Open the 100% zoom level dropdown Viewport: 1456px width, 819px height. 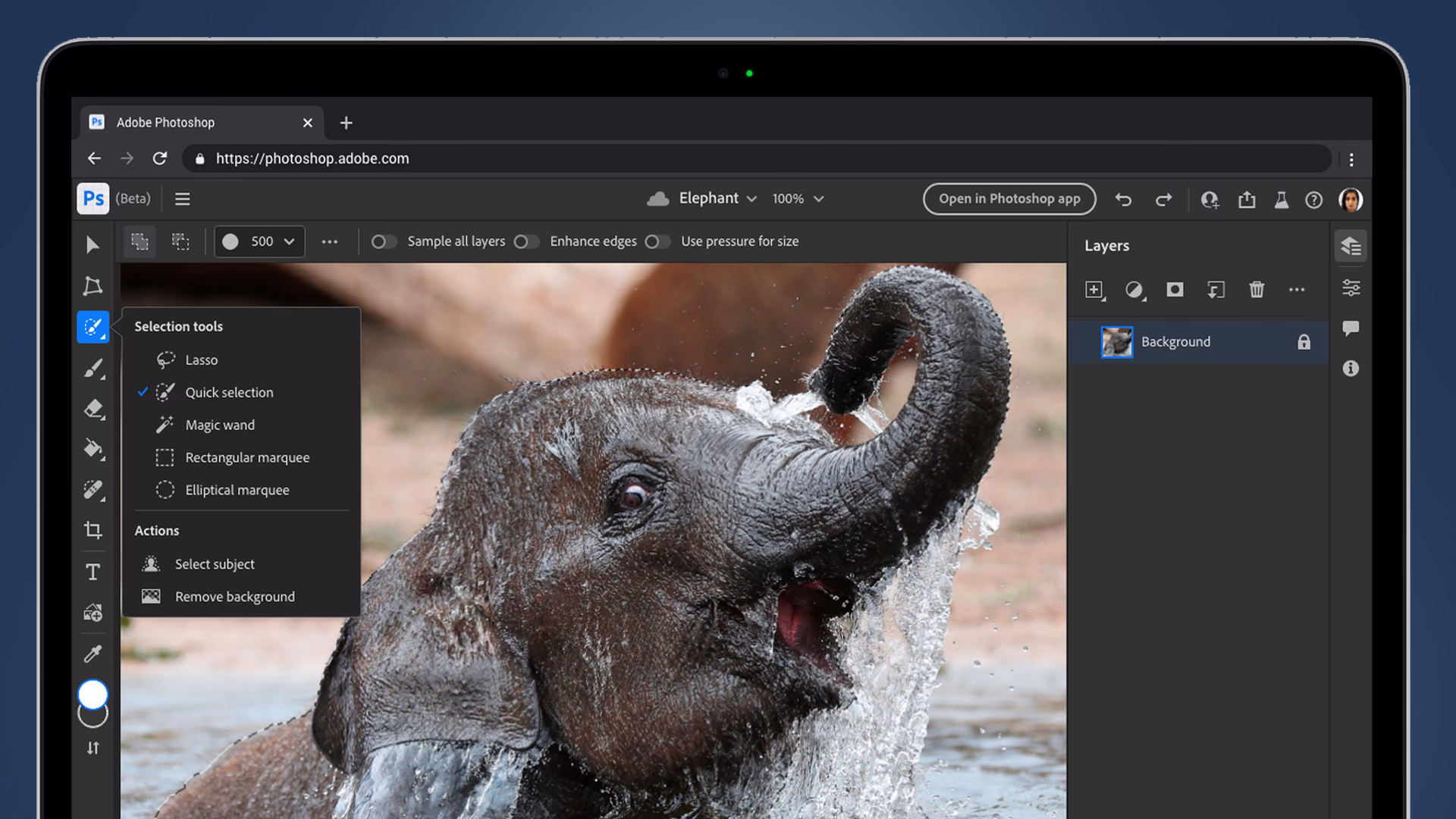click(796, 198)
